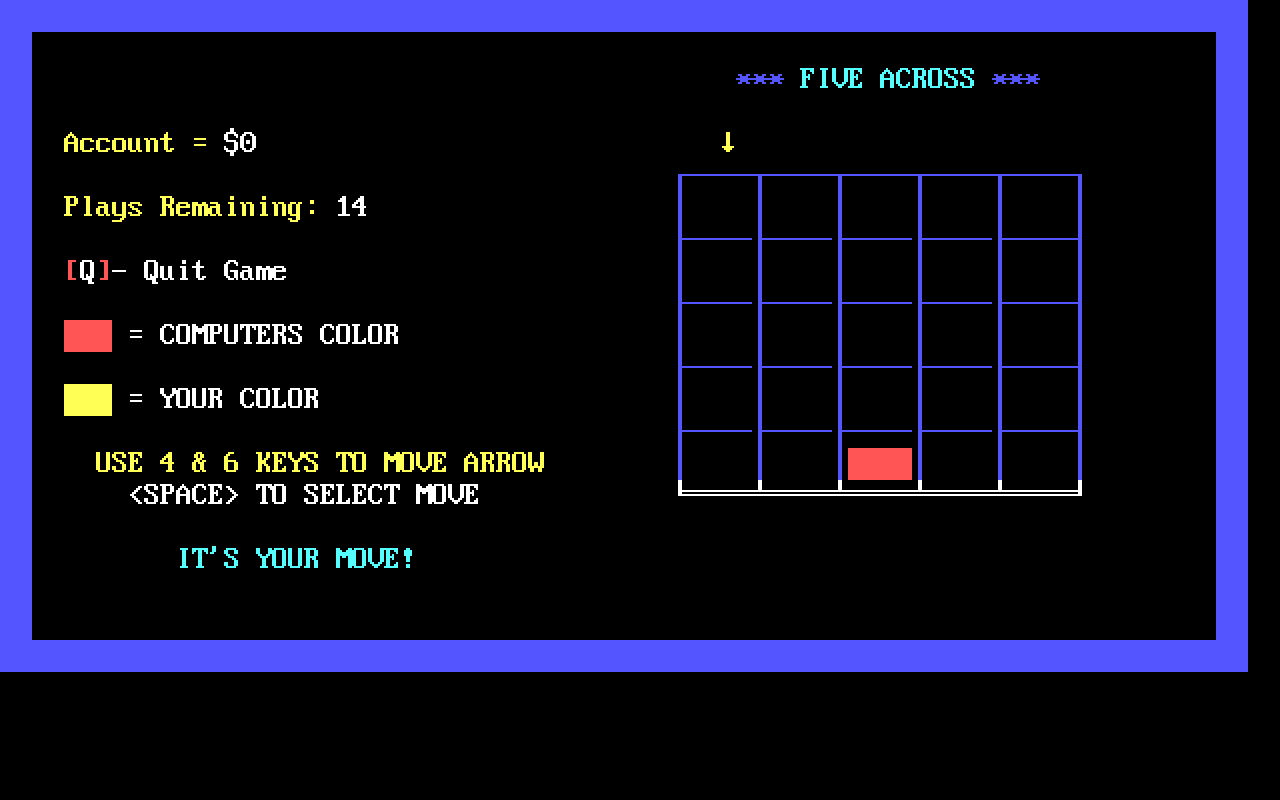Click the red computer piece on the board
1280x800 pixels.
pyautogui.click(x=879, y=464)
